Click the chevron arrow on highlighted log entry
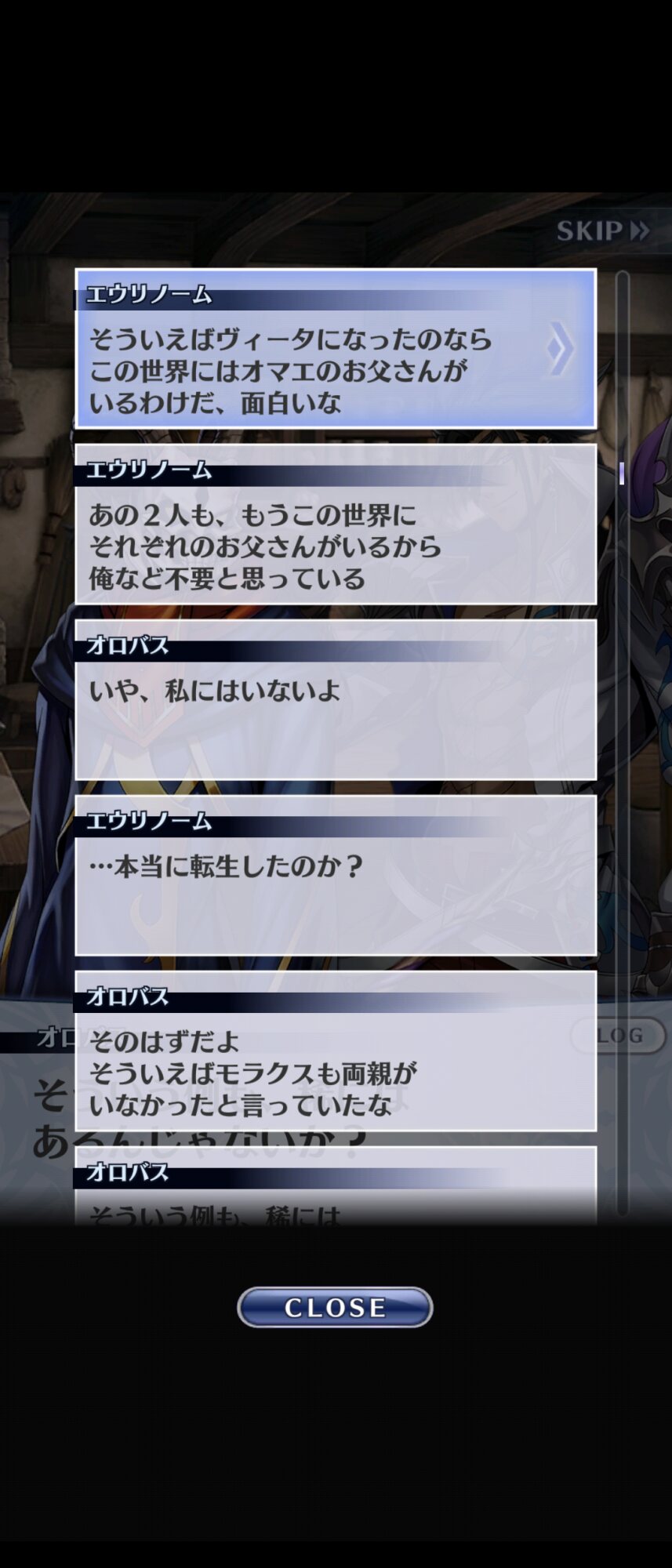This screenshot has height=1568, width=672. 561,348
